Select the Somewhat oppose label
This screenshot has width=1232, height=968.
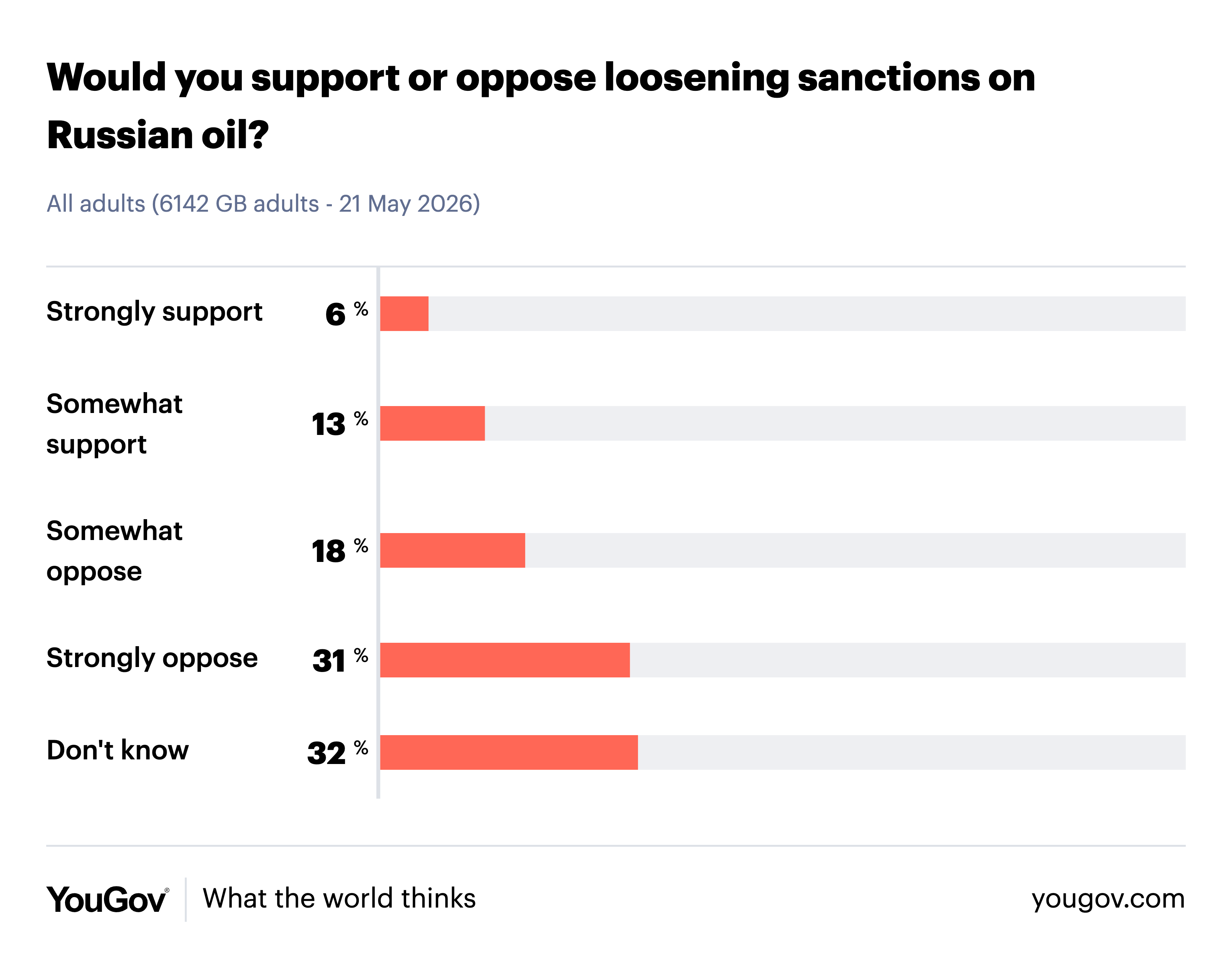(114, 551)
